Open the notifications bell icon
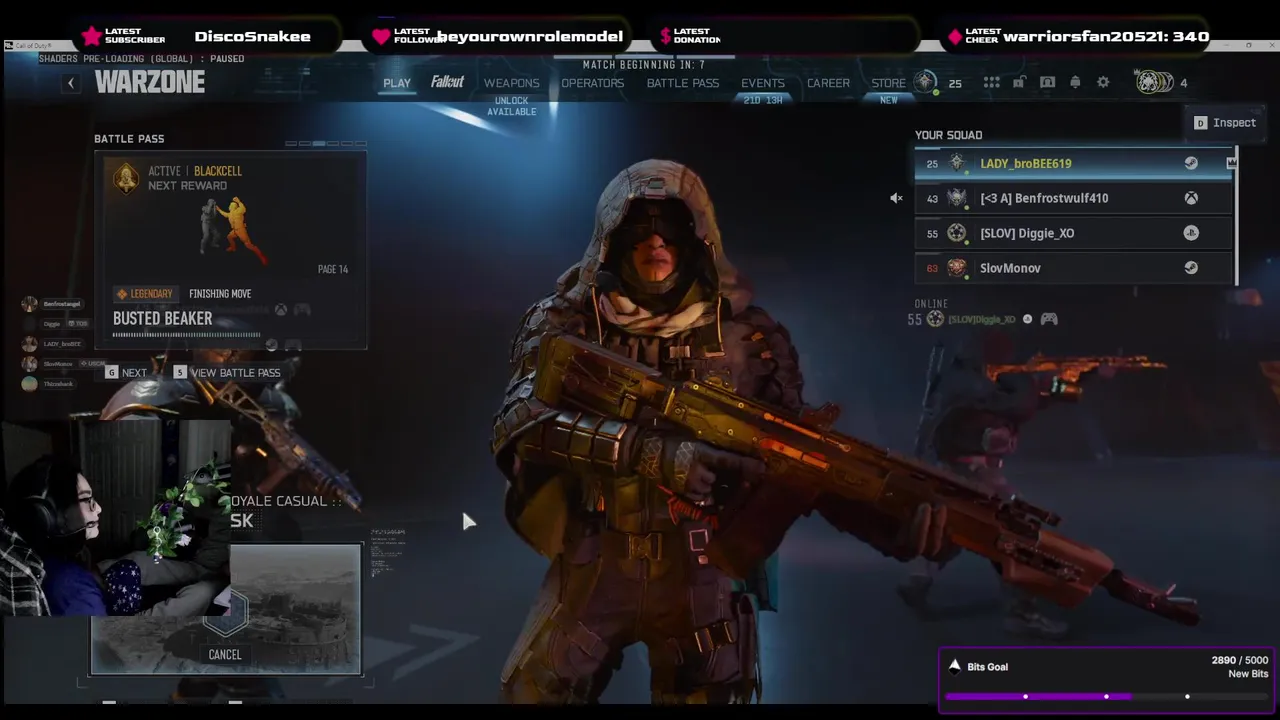Viewport: 1280px width, 720px height. coord(1075,83)
